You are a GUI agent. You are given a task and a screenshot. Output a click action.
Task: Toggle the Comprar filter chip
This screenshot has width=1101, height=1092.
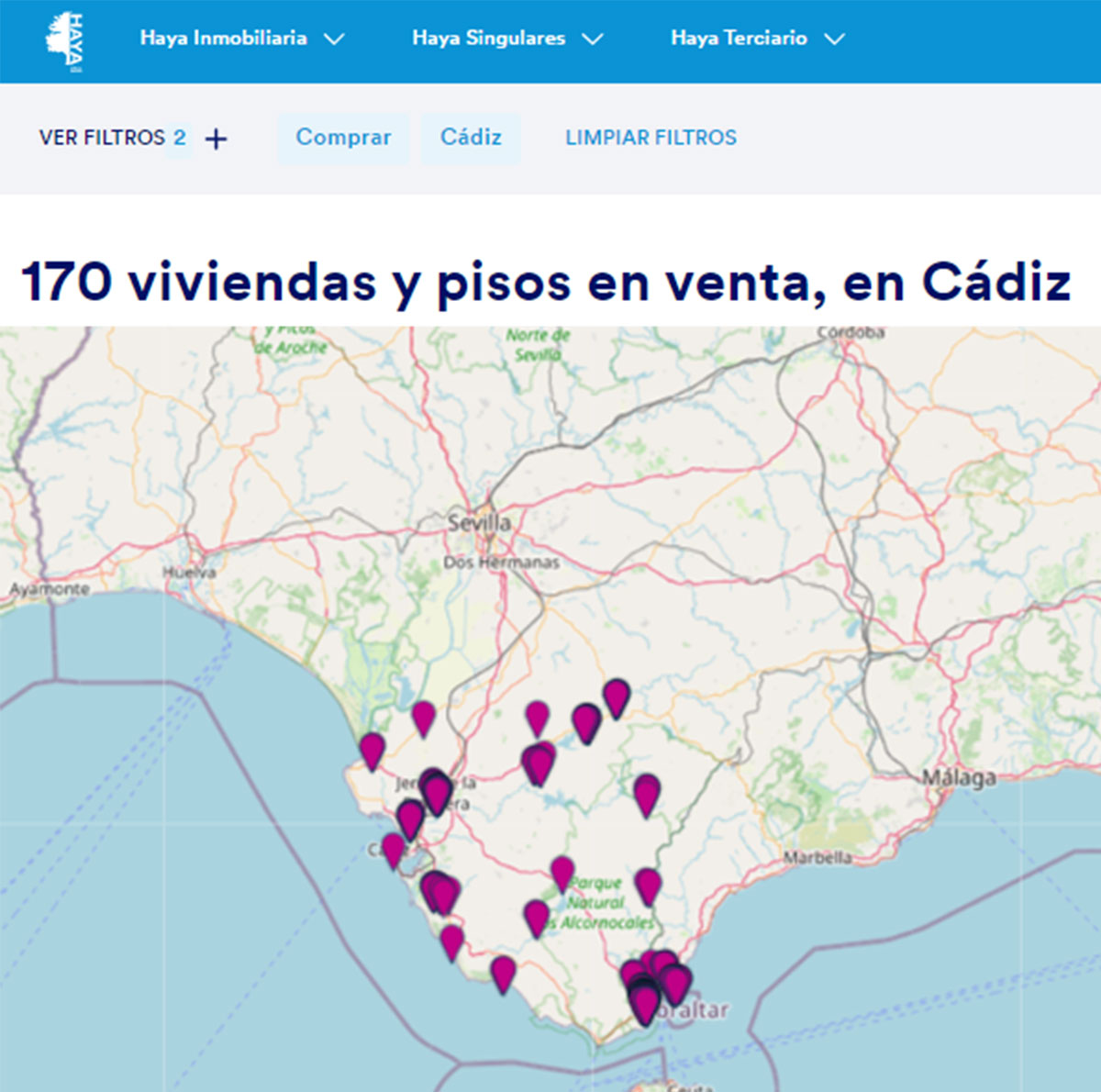click(343, 138)
